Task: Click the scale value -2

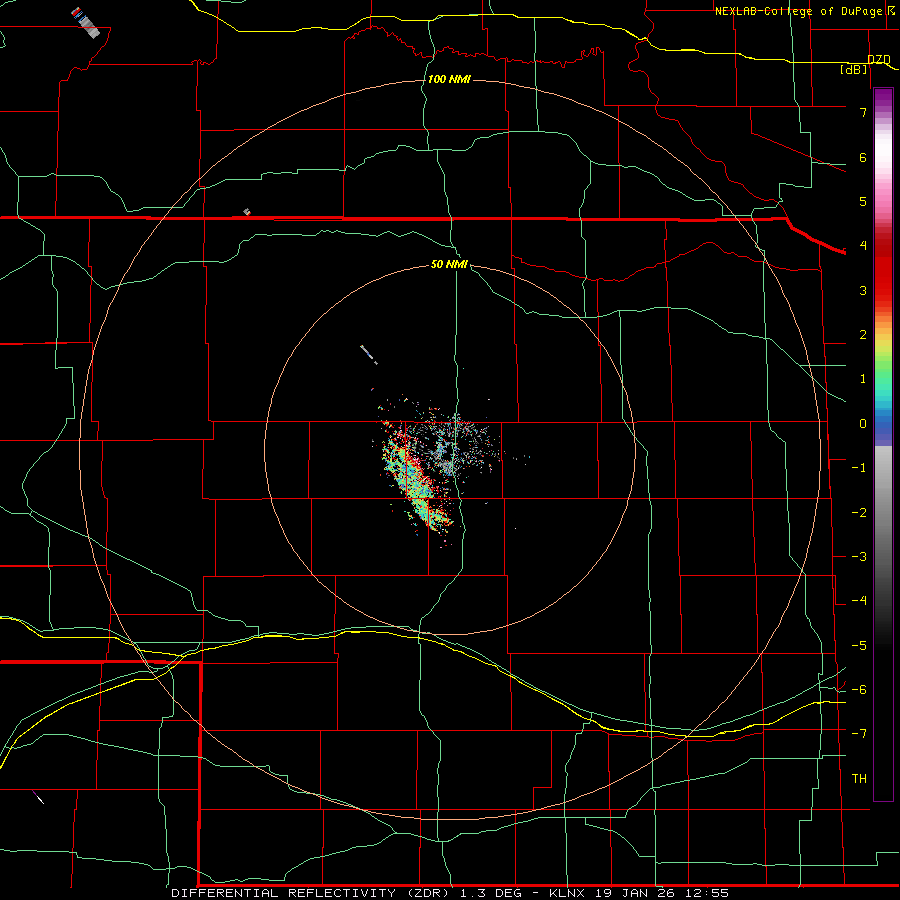Action: click(x=859, y=513)
